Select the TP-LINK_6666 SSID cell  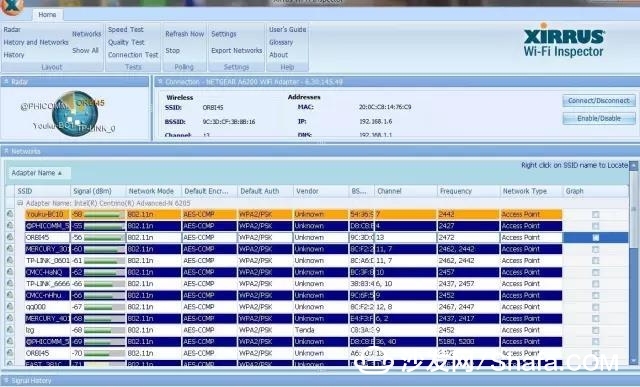pyautogui.click(x=47, y=283)
